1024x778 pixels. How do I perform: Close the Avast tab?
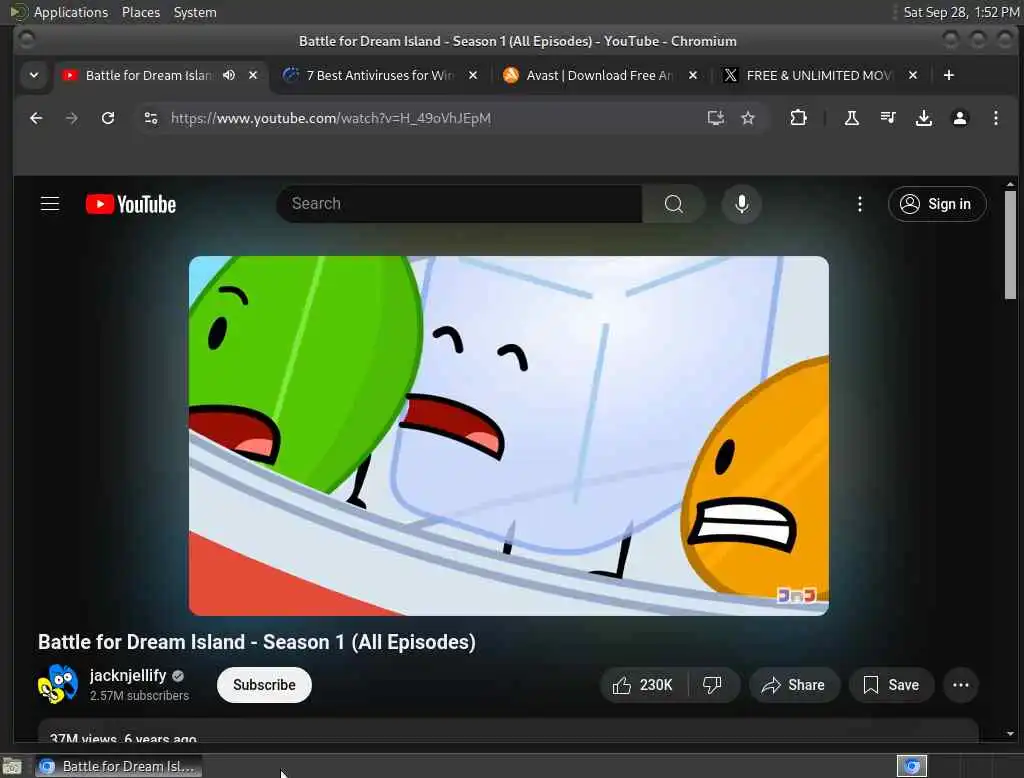click(693, 75)
